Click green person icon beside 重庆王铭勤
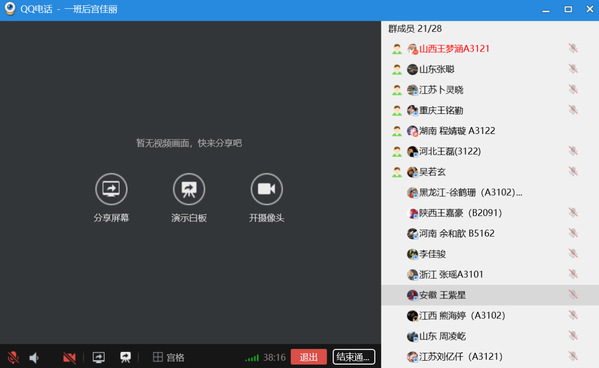Viewport: 599px width, 368px height. point(397,110)
